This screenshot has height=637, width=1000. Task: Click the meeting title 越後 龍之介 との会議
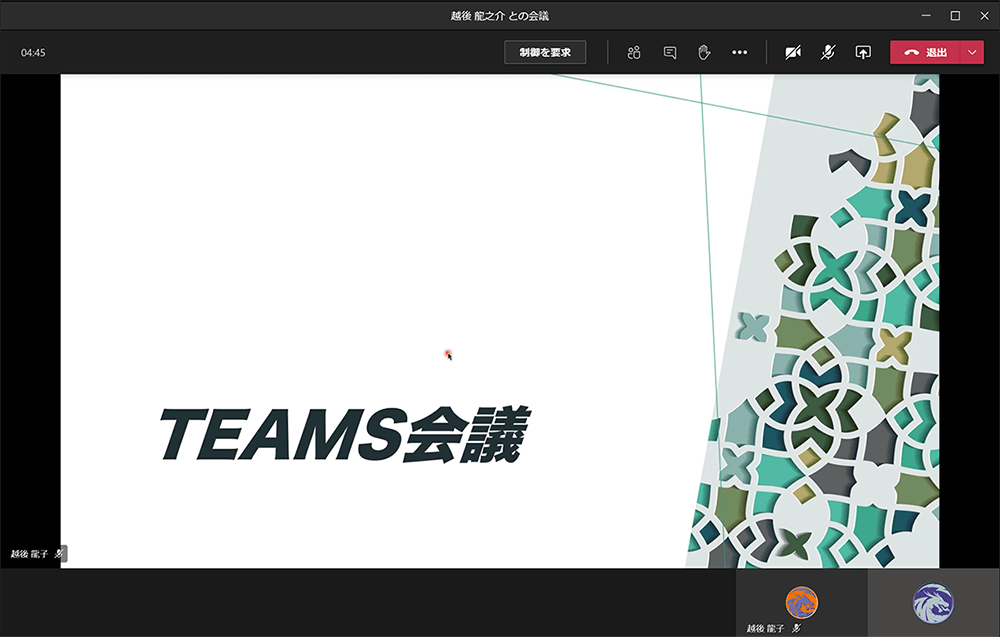tap(500, 15)
